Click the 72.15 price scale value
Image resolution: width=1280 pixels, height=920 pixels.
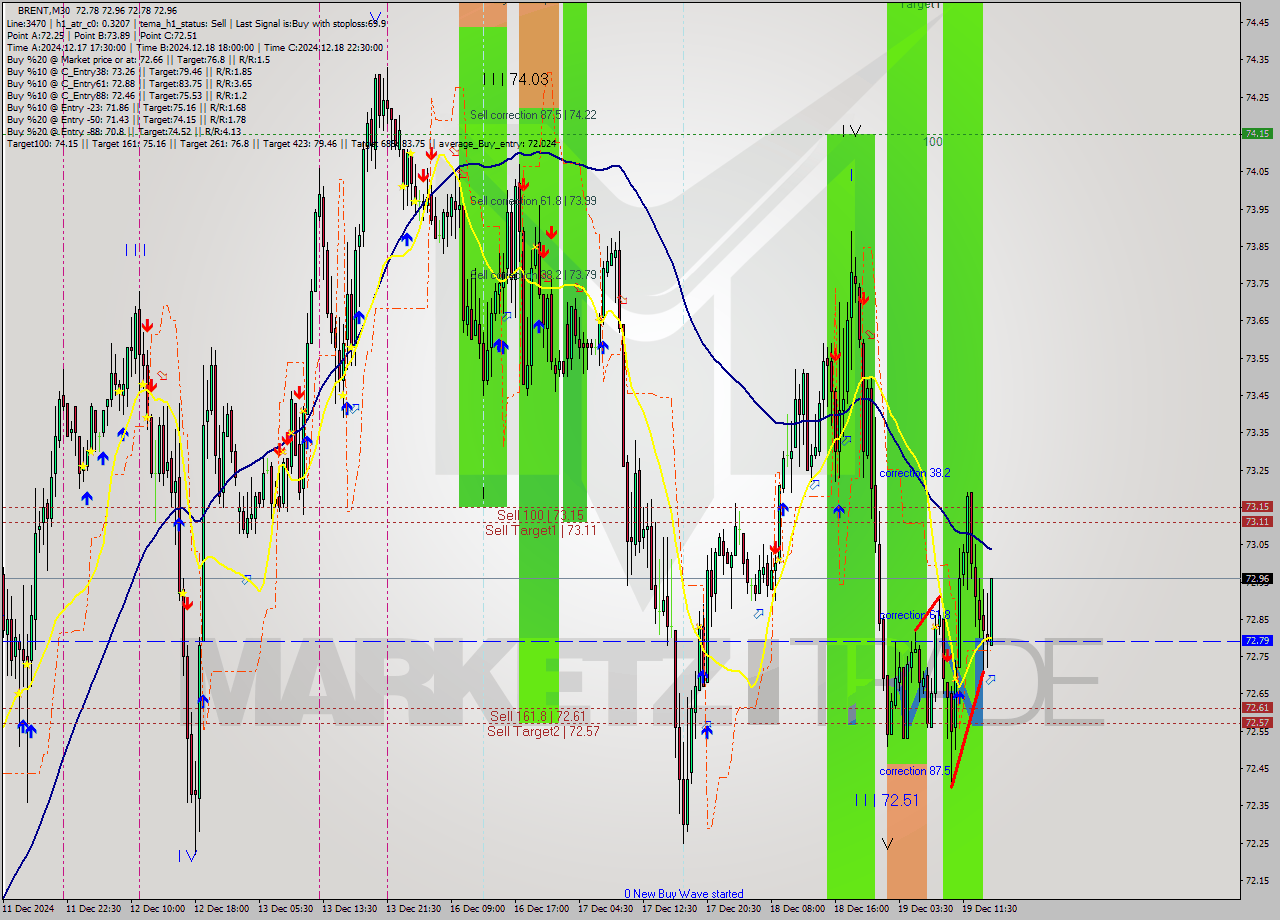(1257, 880)
